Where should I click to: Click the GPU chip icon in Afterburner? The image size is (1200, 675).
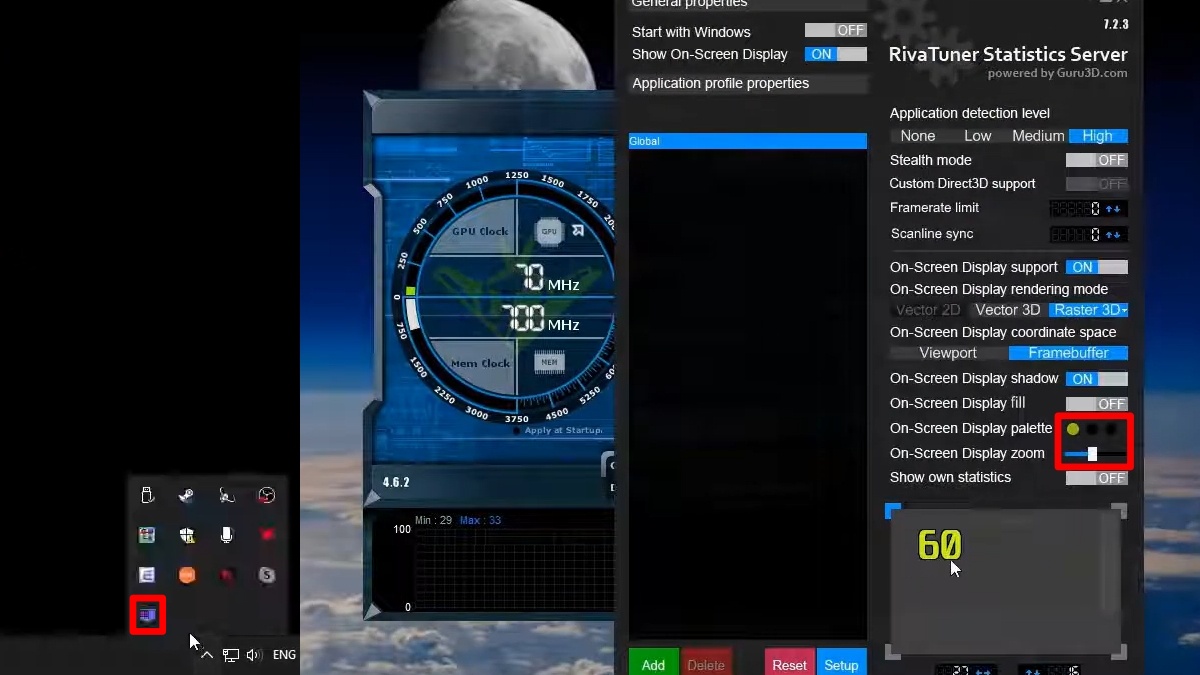549,231
